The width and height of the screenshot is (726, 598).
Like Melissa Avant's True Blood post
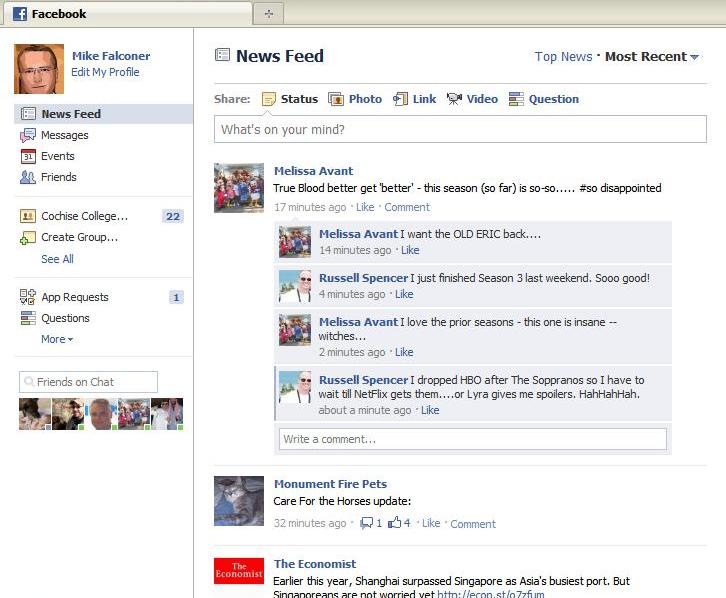tap(365, 207)
